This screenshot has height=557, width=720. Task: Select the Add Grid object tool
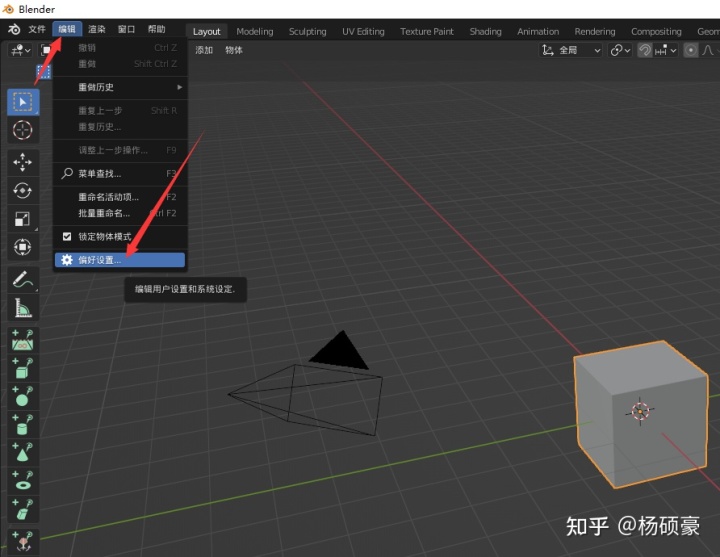[x=23, y=510]
